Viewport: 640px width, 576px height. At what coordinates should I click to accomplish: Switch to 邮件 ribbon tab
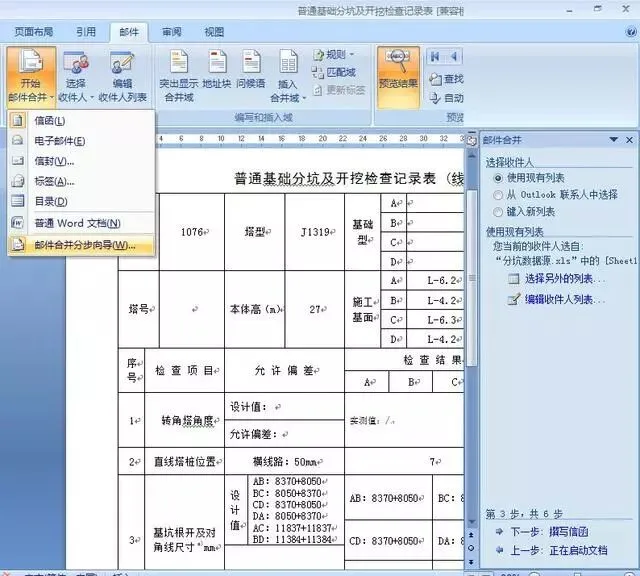click(x=129, y=32)
